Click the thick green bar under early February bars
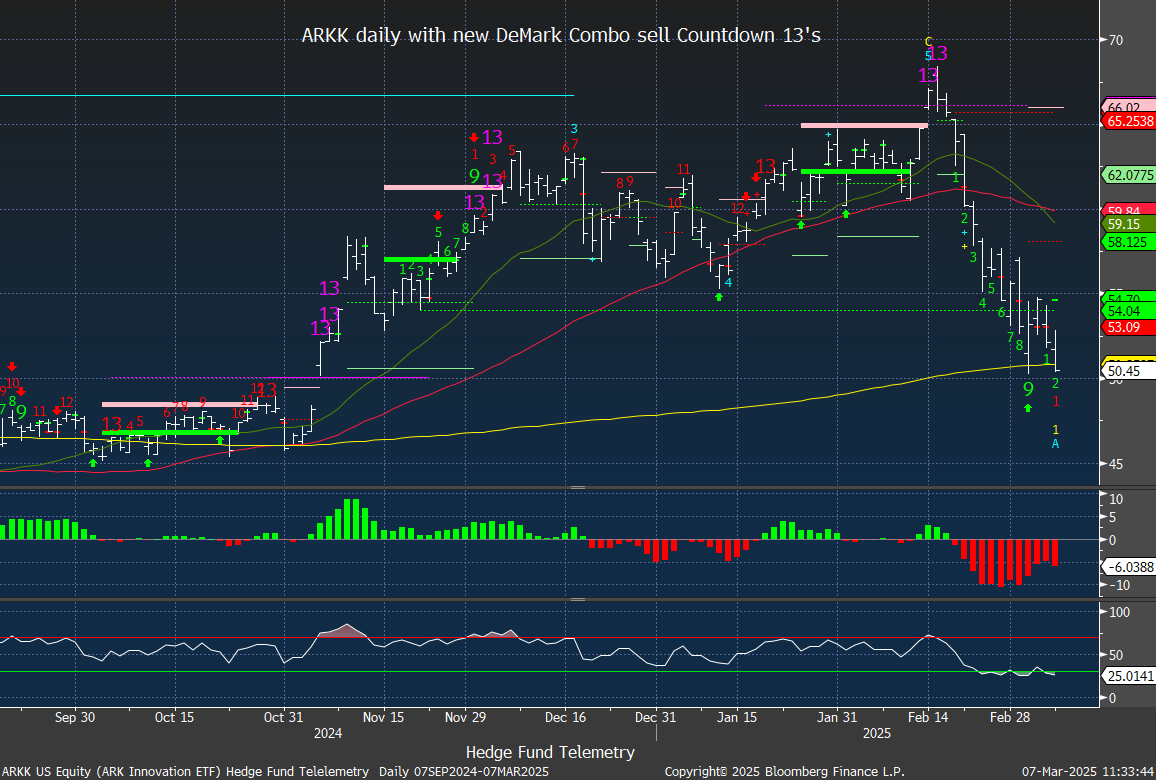This screenshot has height=780, width=1156. coord(855,172)
